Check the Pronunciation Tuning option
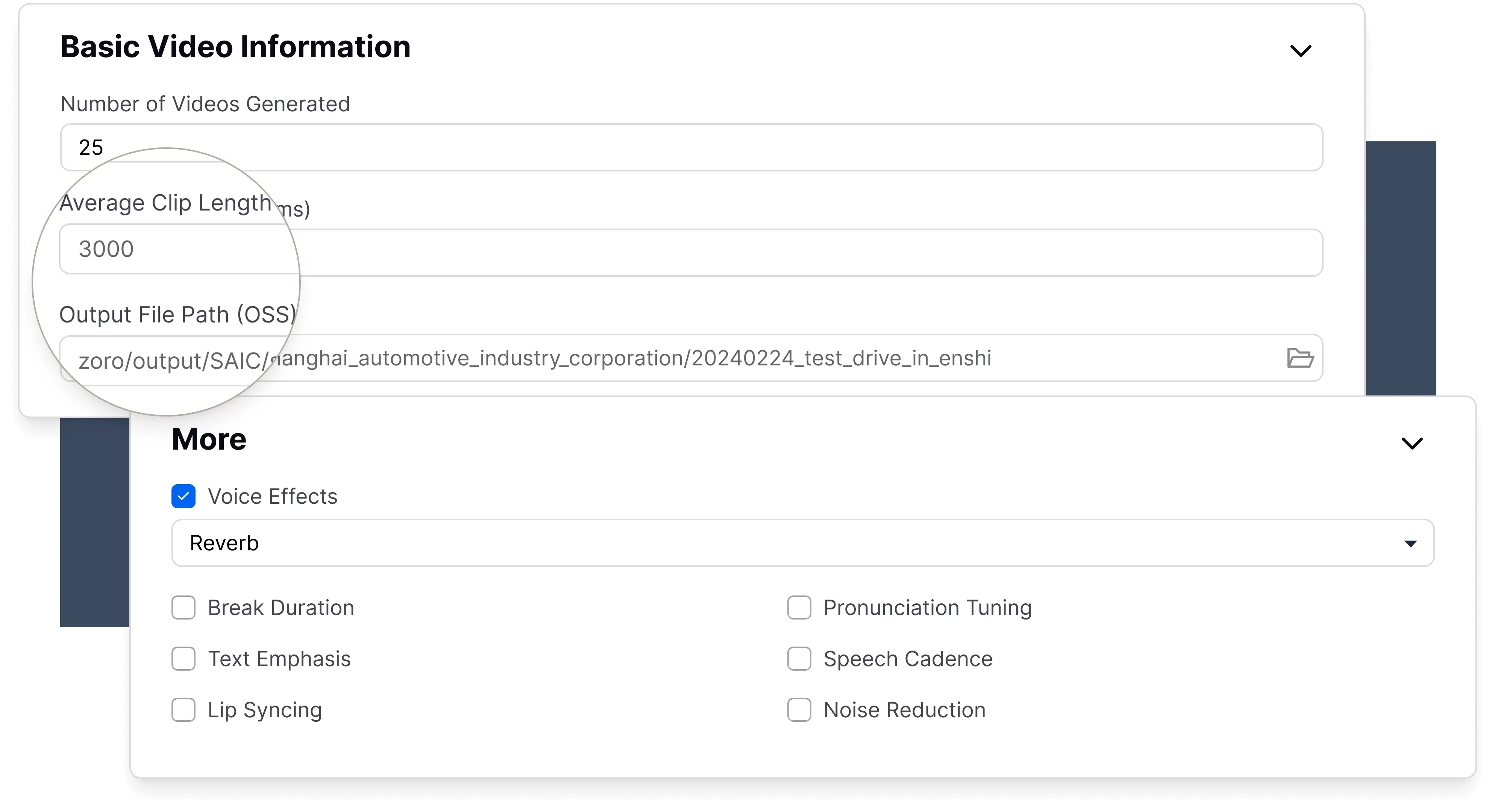This screenshot has width=1495, height=812. coord(799,608)
